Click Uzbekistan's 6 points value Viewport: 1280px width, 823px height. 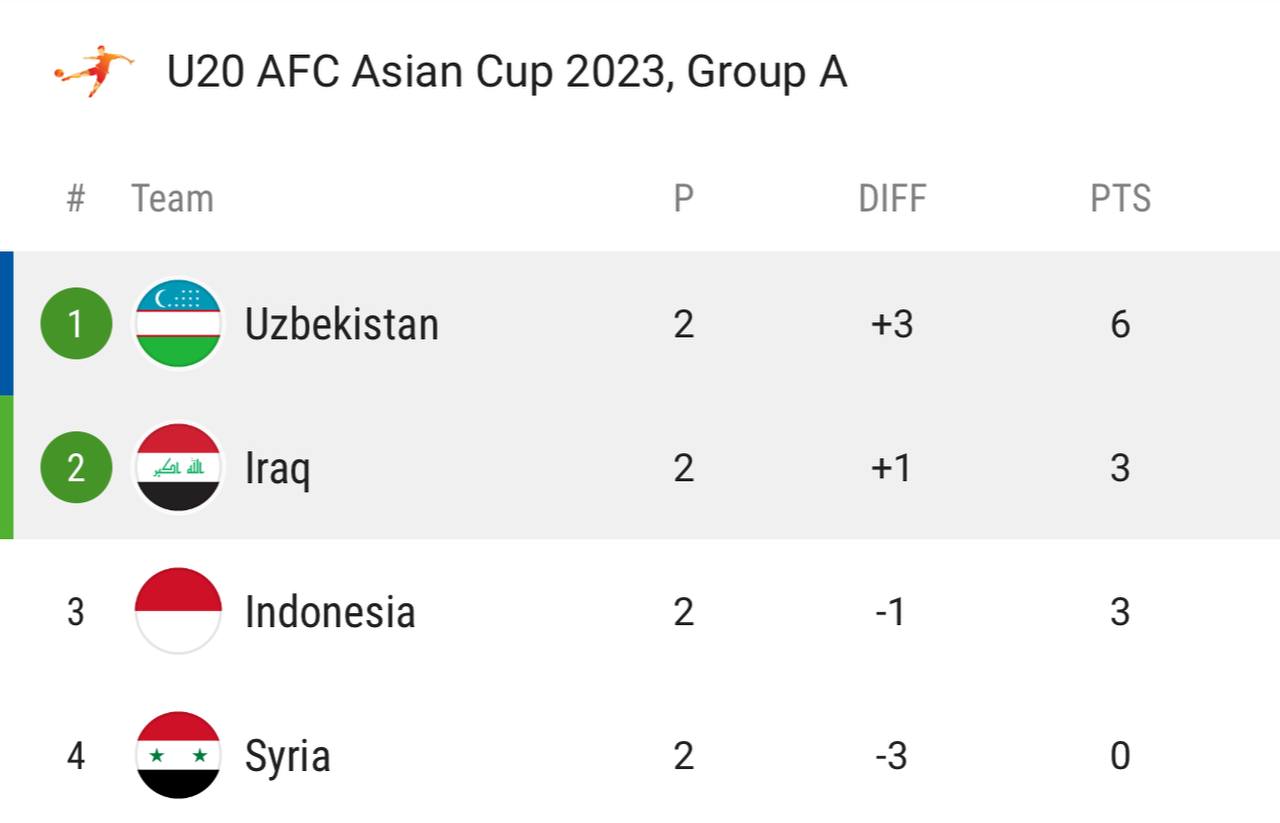click(1120, 324)
